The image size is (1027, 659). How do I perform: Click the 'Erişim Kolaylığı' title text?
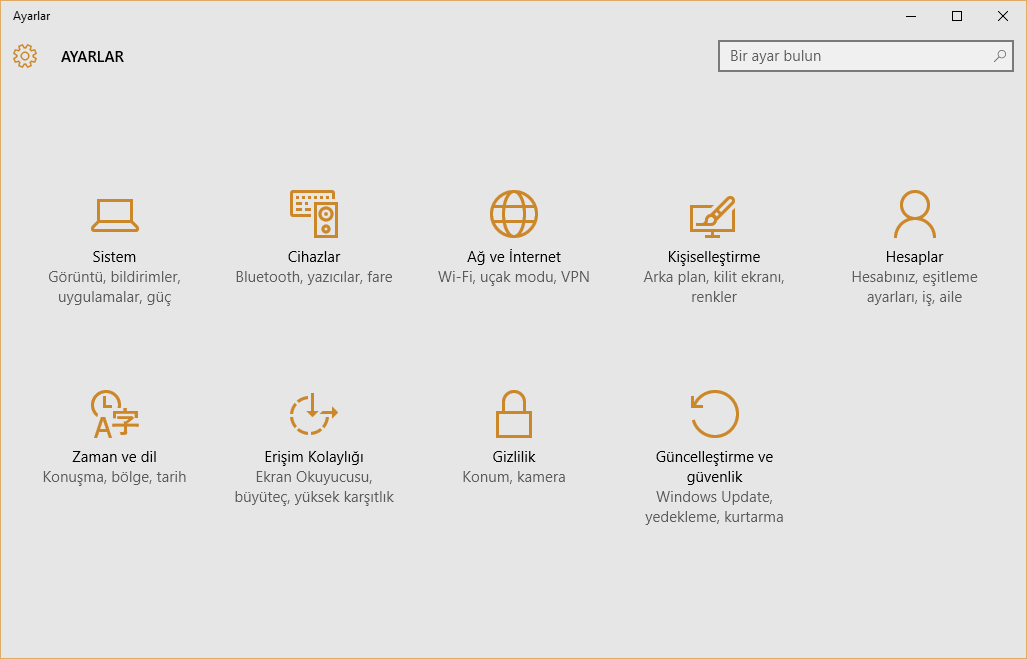[314, 457]
